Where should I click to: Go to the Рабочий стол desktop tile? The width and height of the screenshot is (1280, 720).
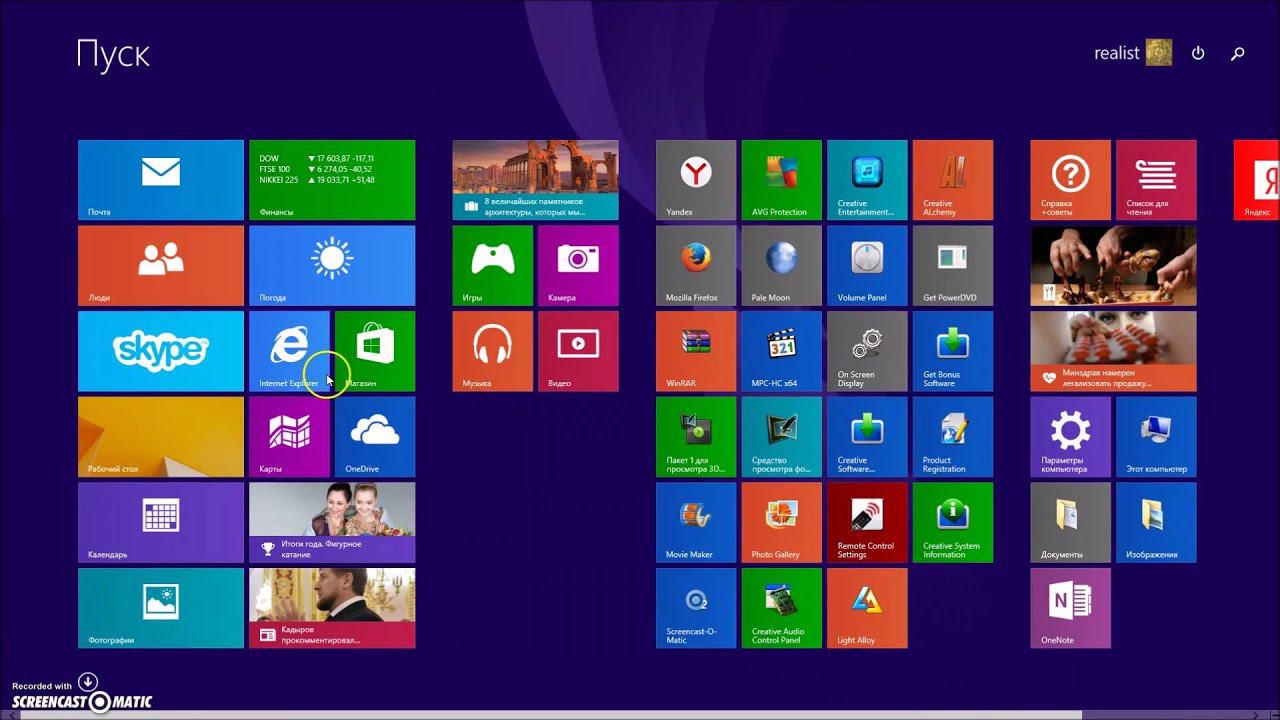(x=161, y=437)
